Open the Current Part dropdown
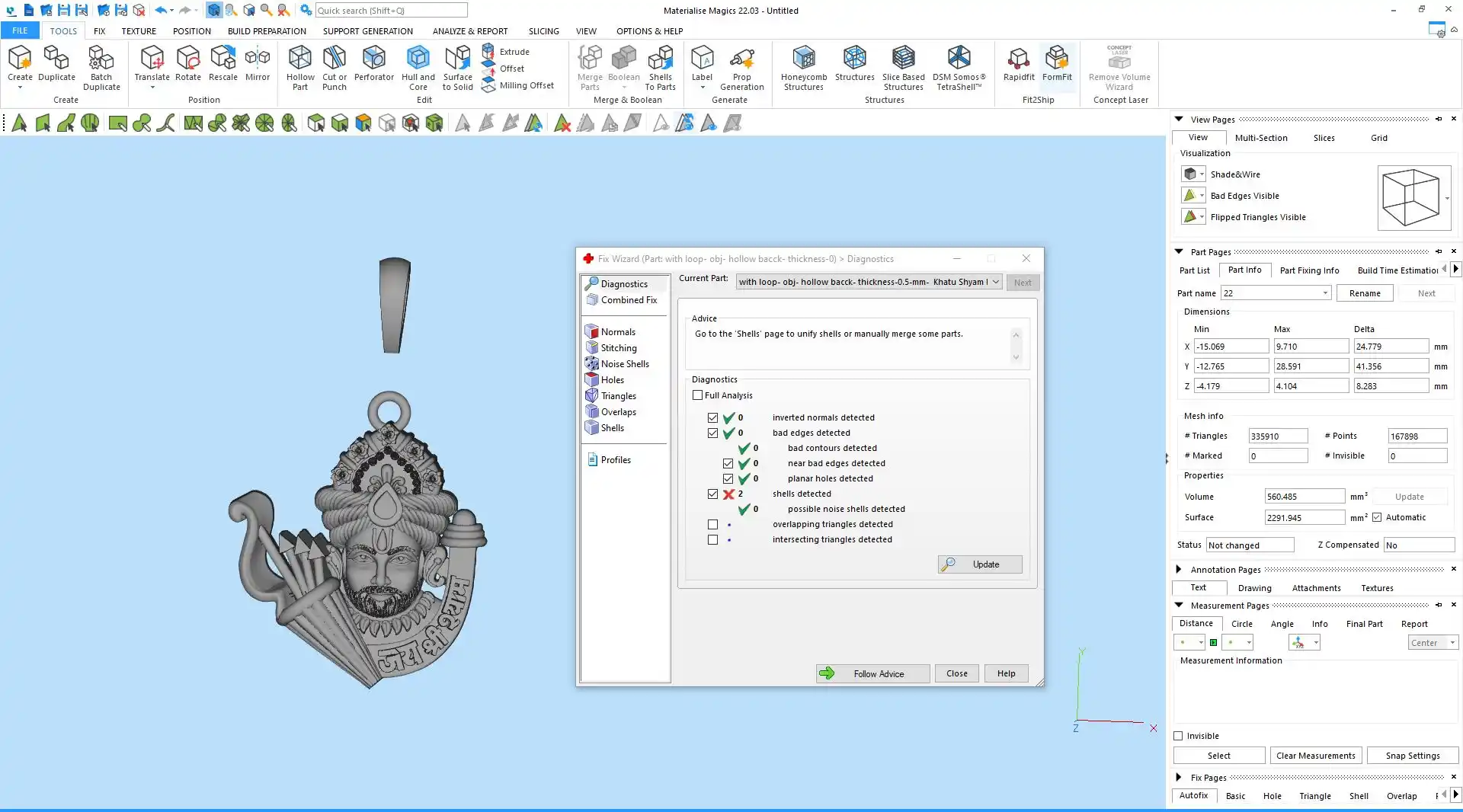1463x812 pixels. (x=995, y=282)
